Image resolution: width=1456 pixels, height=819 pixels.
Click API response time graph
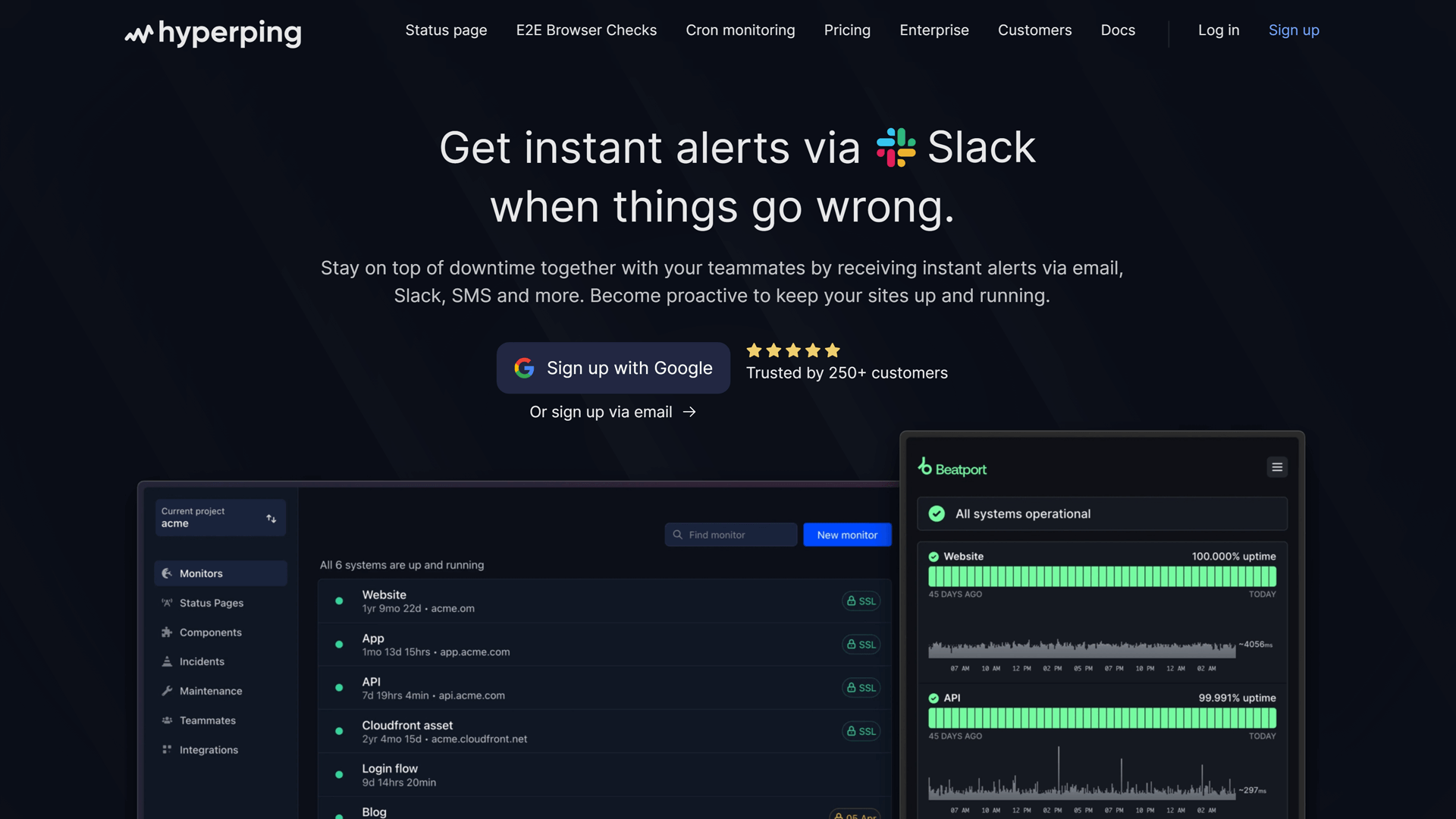[1082, 773]
